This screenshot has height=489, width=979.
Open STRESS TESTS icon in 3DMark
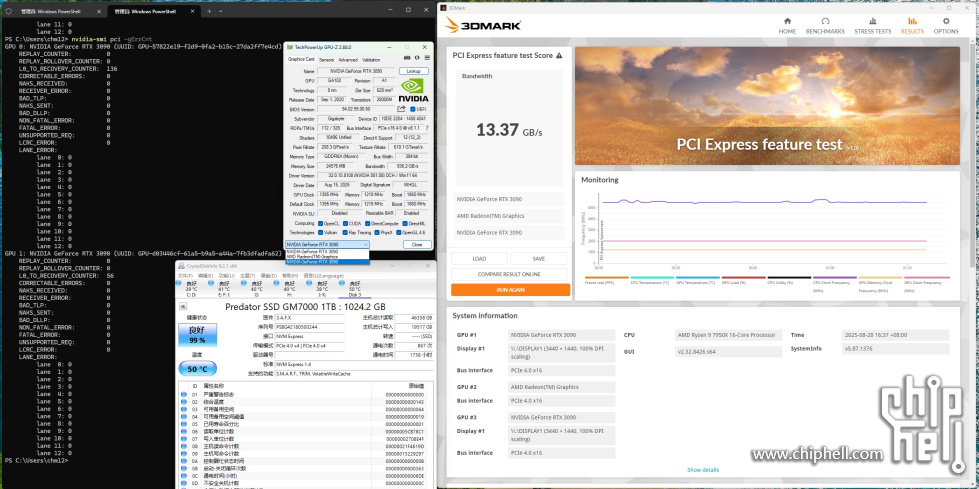point(873,21)
